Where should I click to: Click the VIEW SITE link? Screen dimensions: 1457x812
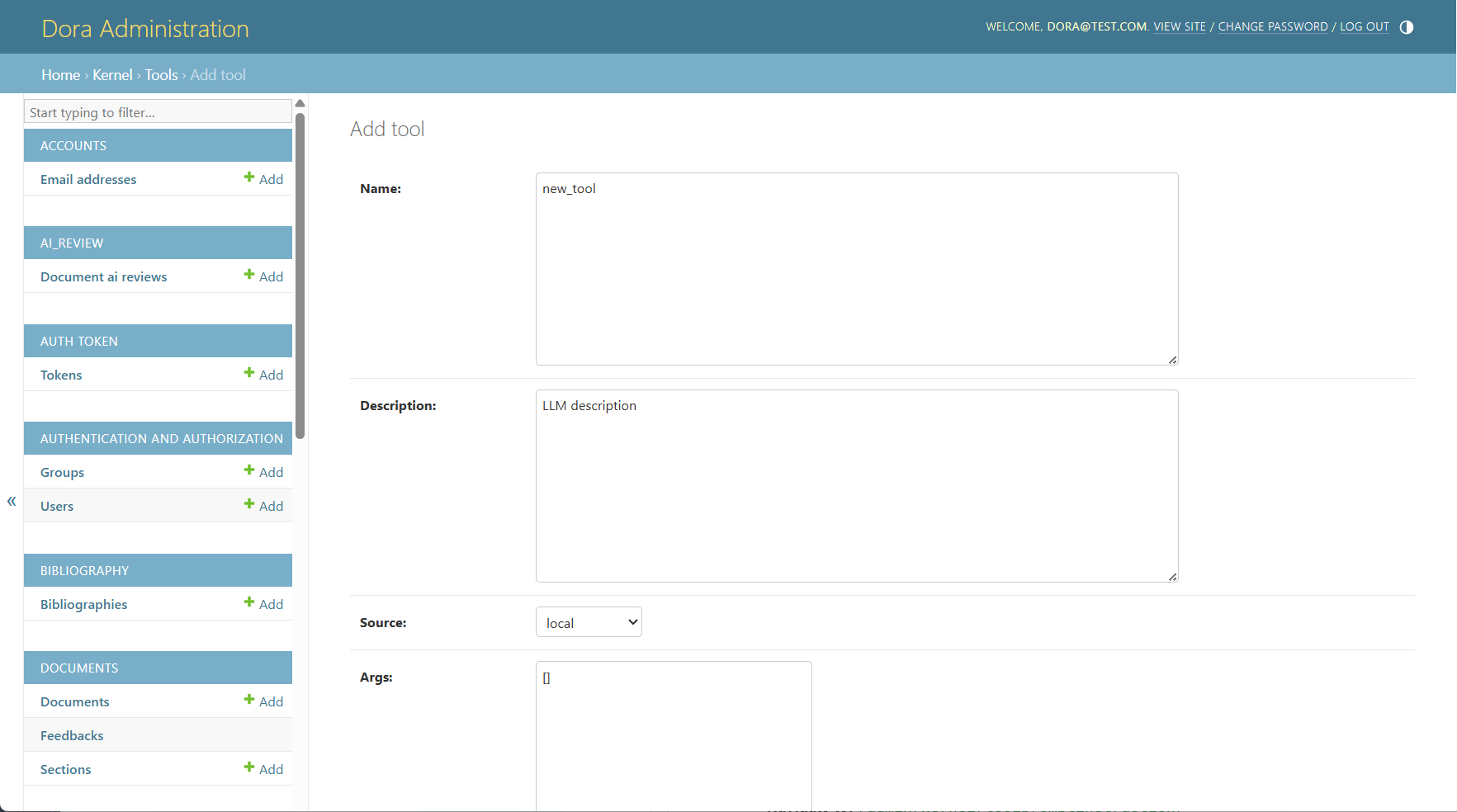[1179, 26]
